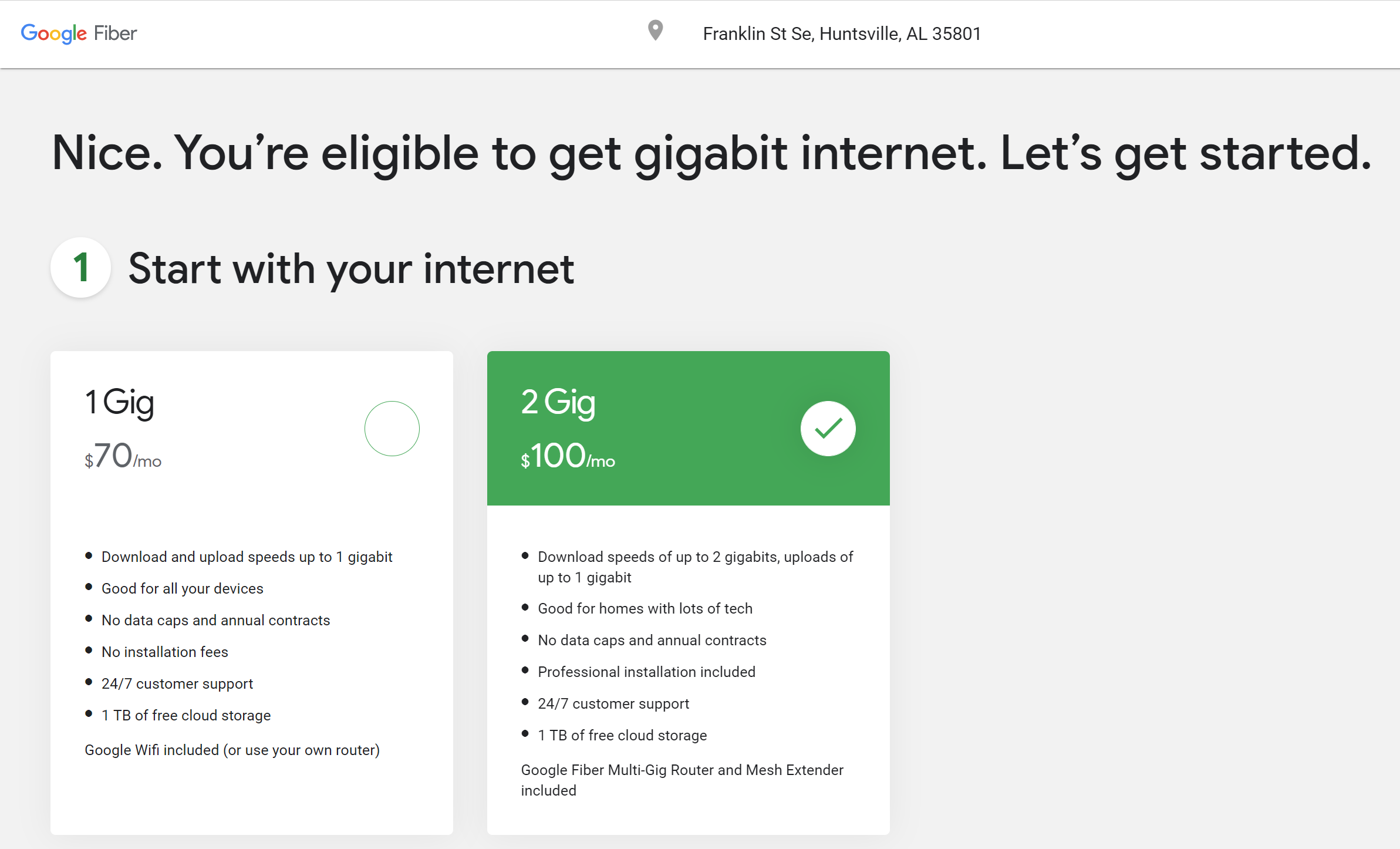Select the Start with your internet section

click(x=352, y=268)
